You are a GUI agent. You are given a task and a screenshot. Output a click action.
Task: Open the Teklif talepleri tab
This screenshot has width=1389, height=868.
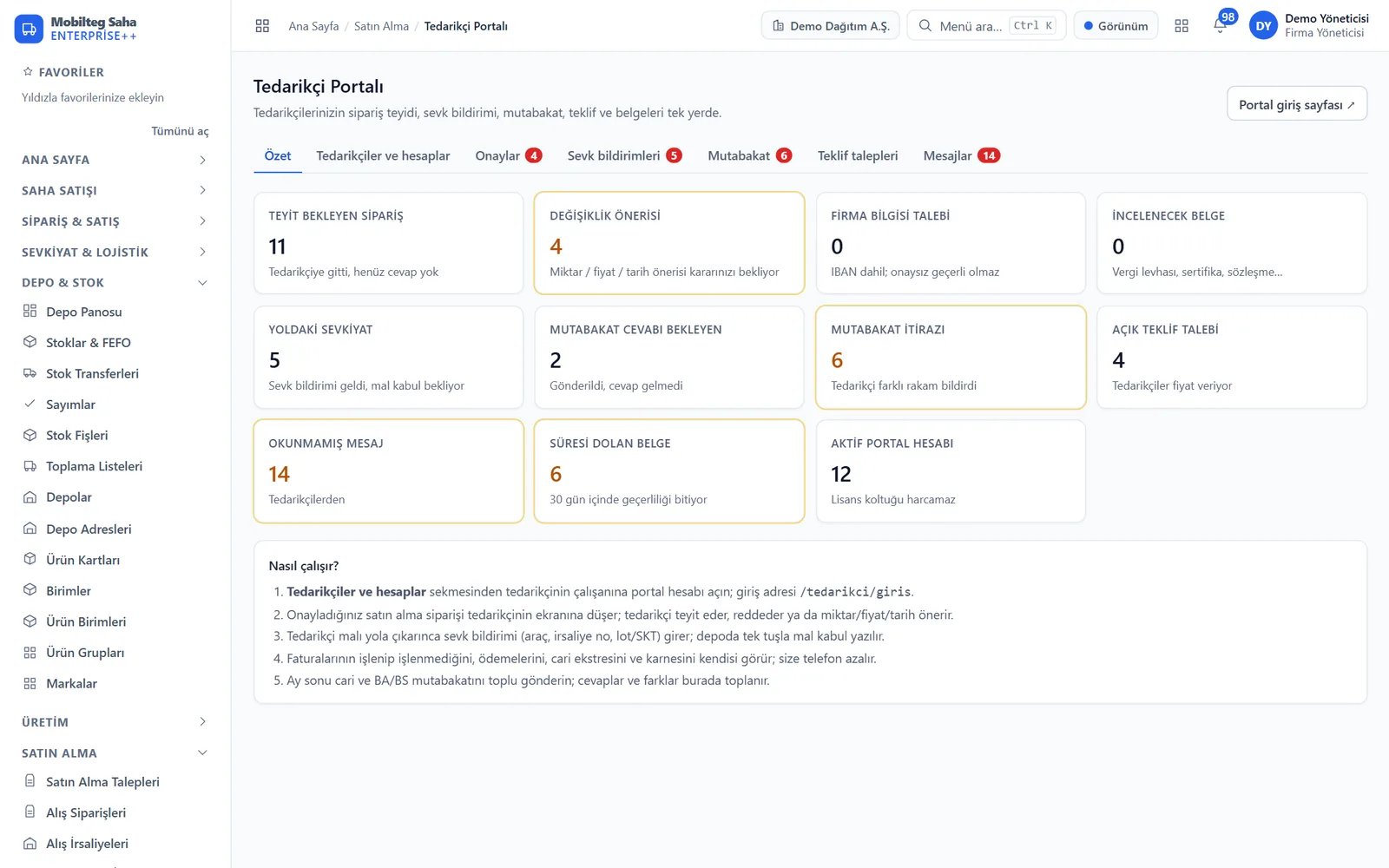tap(858, 156)
